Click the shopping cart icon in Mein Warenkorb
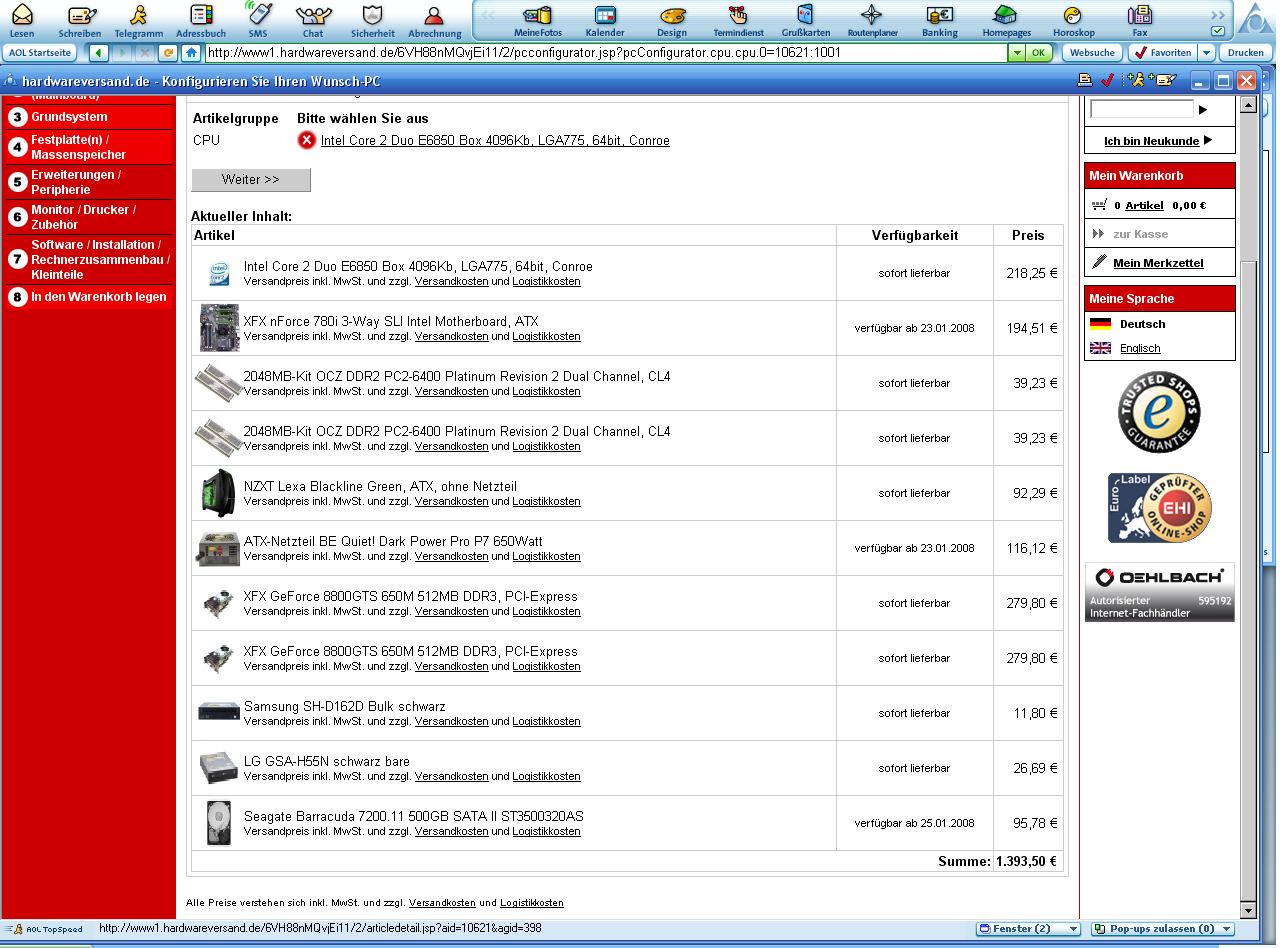 tap(1099, 205)
